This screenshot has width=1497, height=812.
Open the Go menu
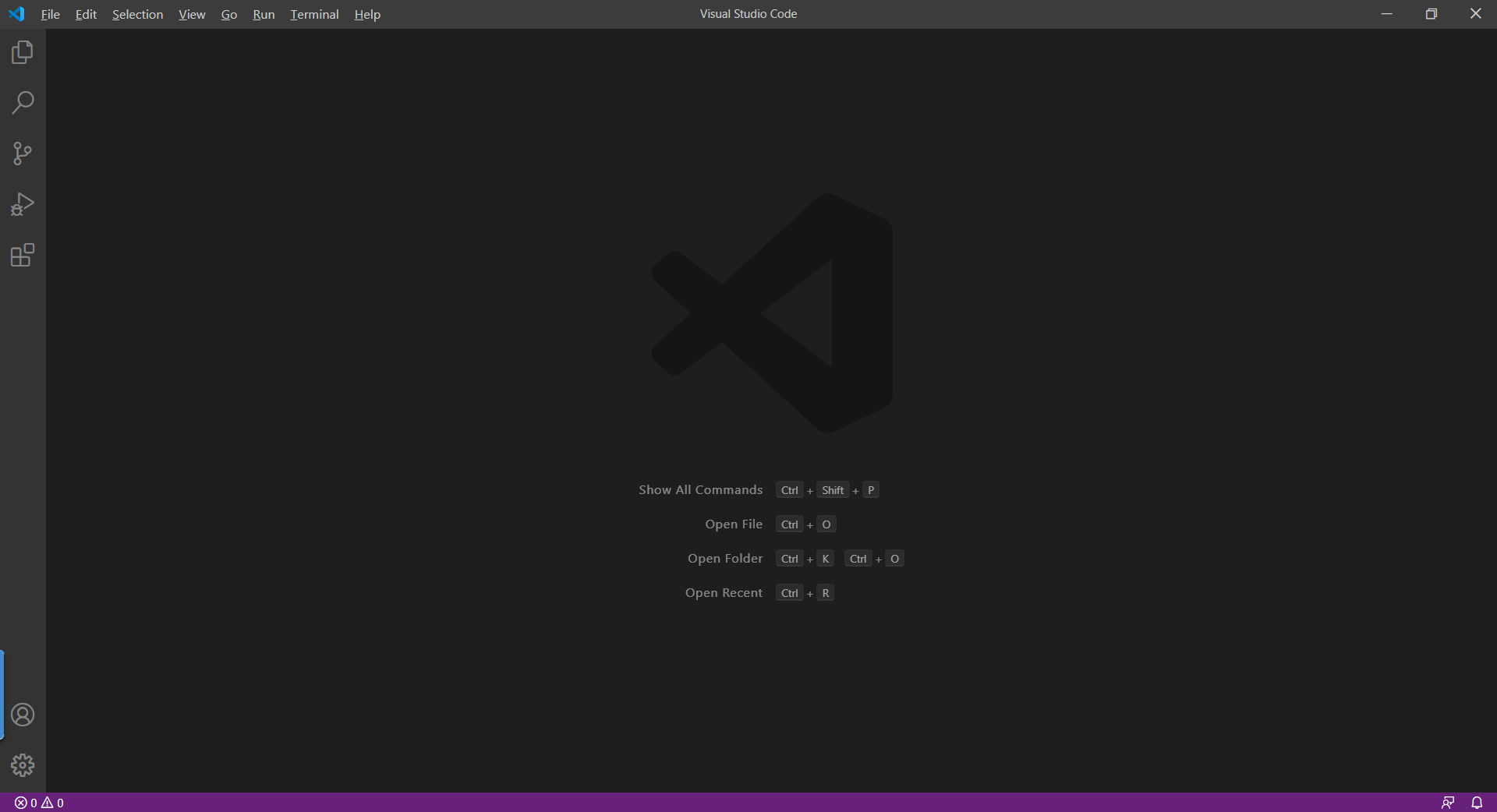(x=229, y=14)
